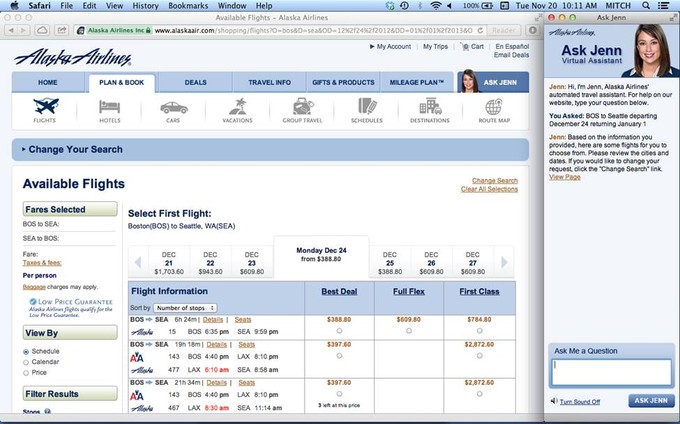Choose Dec 27 $609.80 date
This screenshot has height=424, width=680.
tap(473, 263)
